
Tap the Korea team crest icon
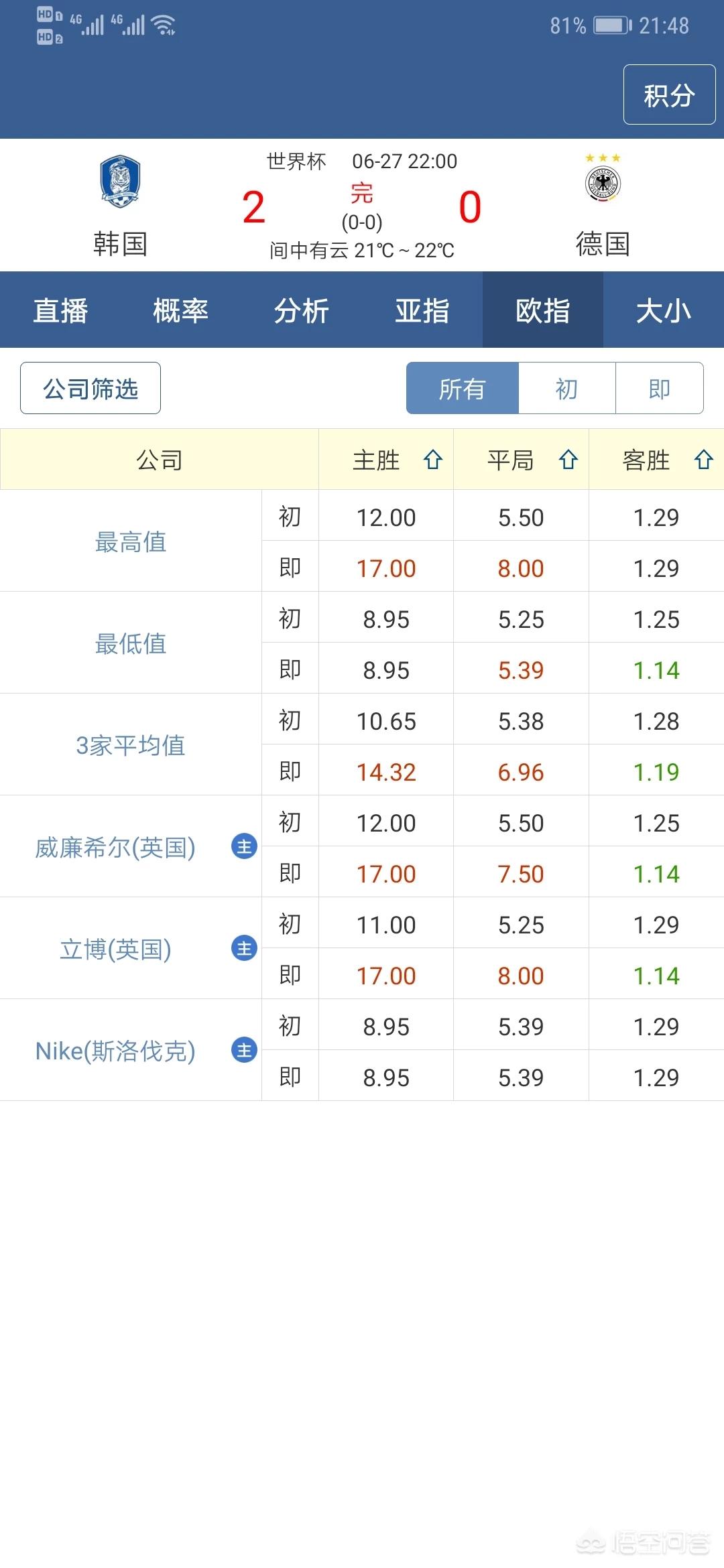tap(120, 182)
